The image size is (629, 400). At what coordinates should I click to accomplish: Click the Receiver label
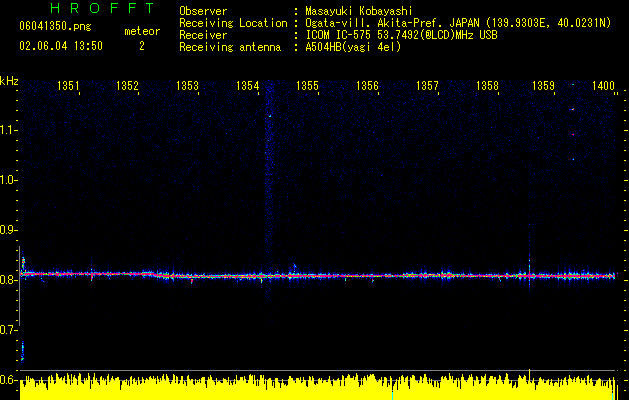[x=203, y=35]
